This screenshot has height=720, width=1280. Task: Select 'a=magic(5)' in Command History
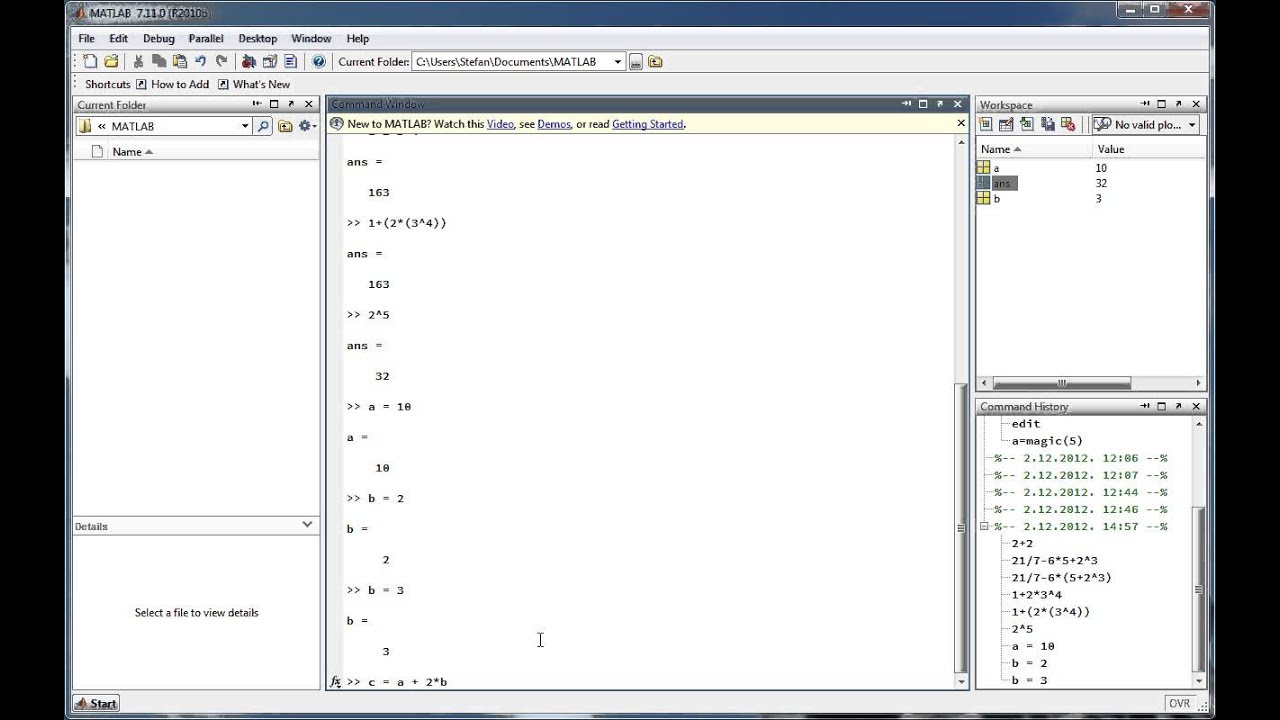coord(1047,440)
